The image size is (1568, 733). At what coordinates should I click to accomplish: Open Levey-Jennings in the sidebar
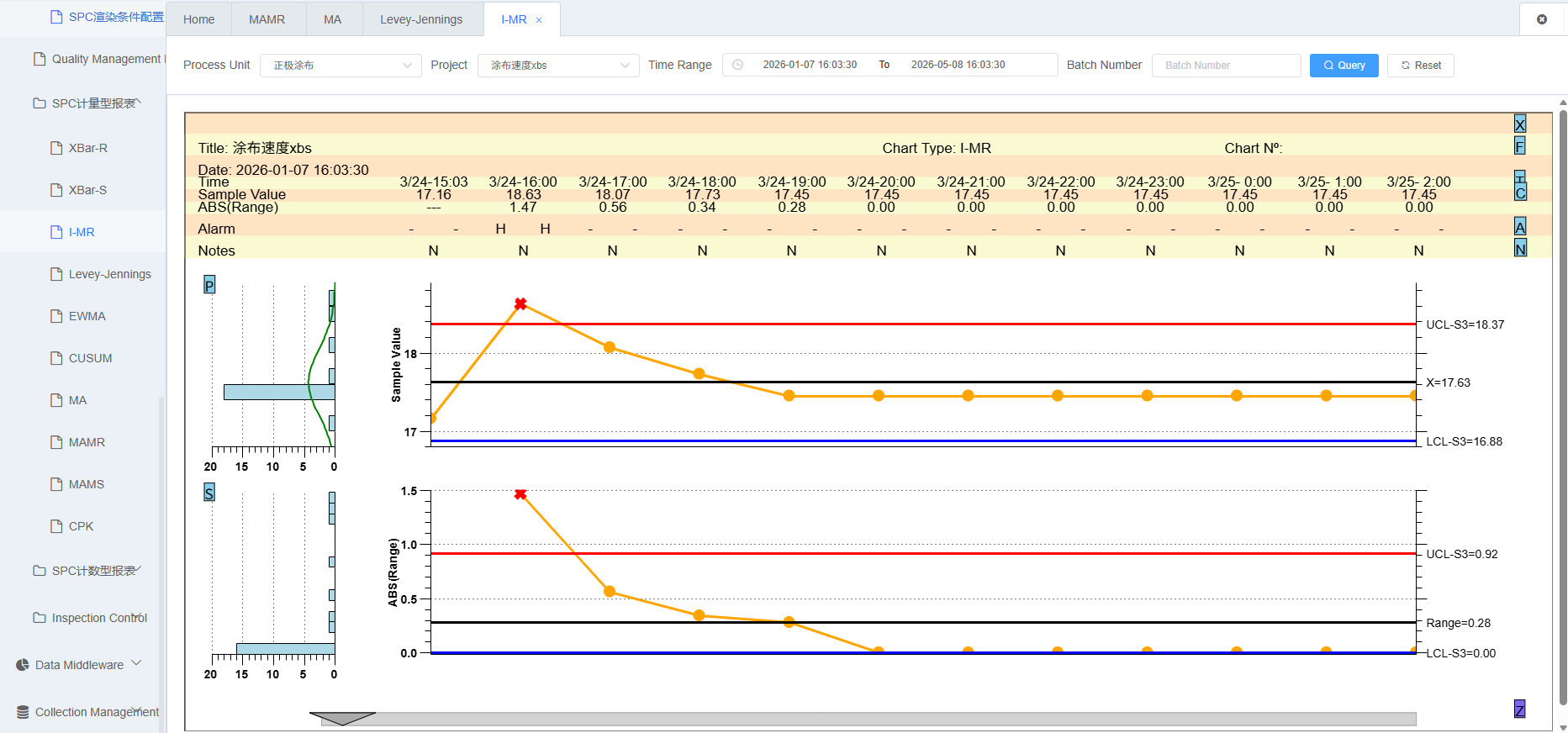click(84, 274)
